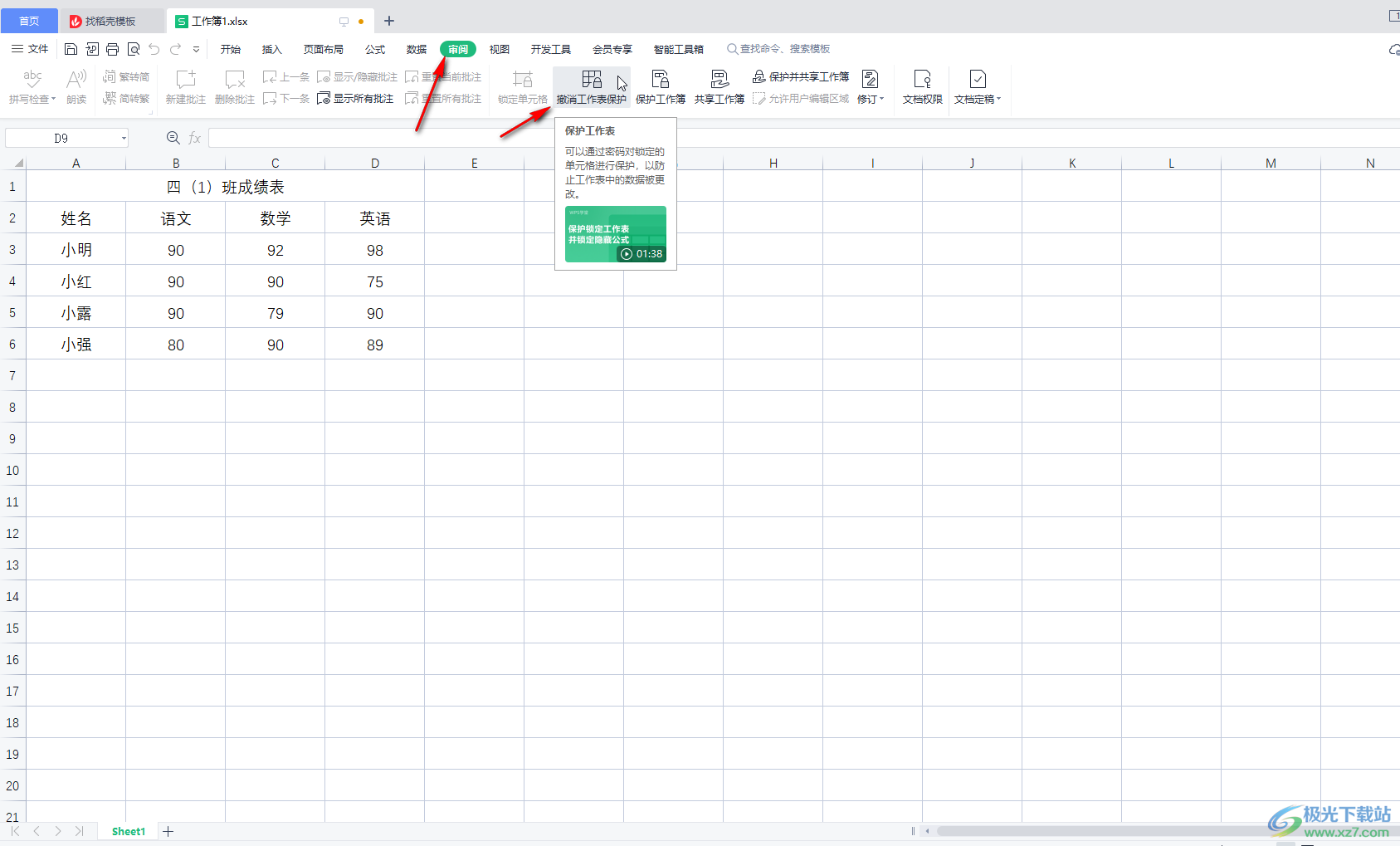
Task: Go to last sheet navigation arrow
Action: pyautogui.click(x=80, y=831)
